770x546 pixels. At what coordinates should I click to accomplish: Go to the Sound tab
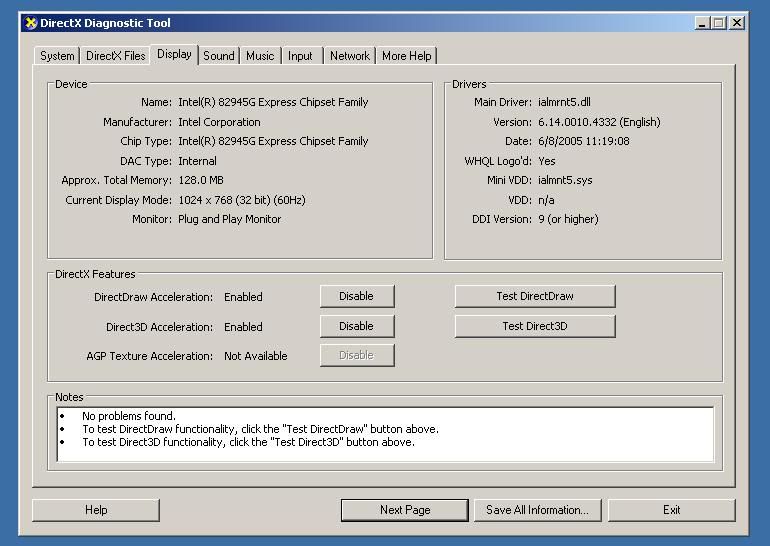pos(219,56)
